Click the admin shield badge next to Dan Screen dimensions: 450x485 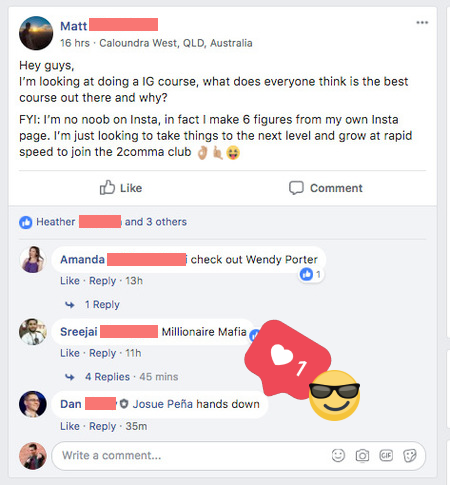pos(124,404)
